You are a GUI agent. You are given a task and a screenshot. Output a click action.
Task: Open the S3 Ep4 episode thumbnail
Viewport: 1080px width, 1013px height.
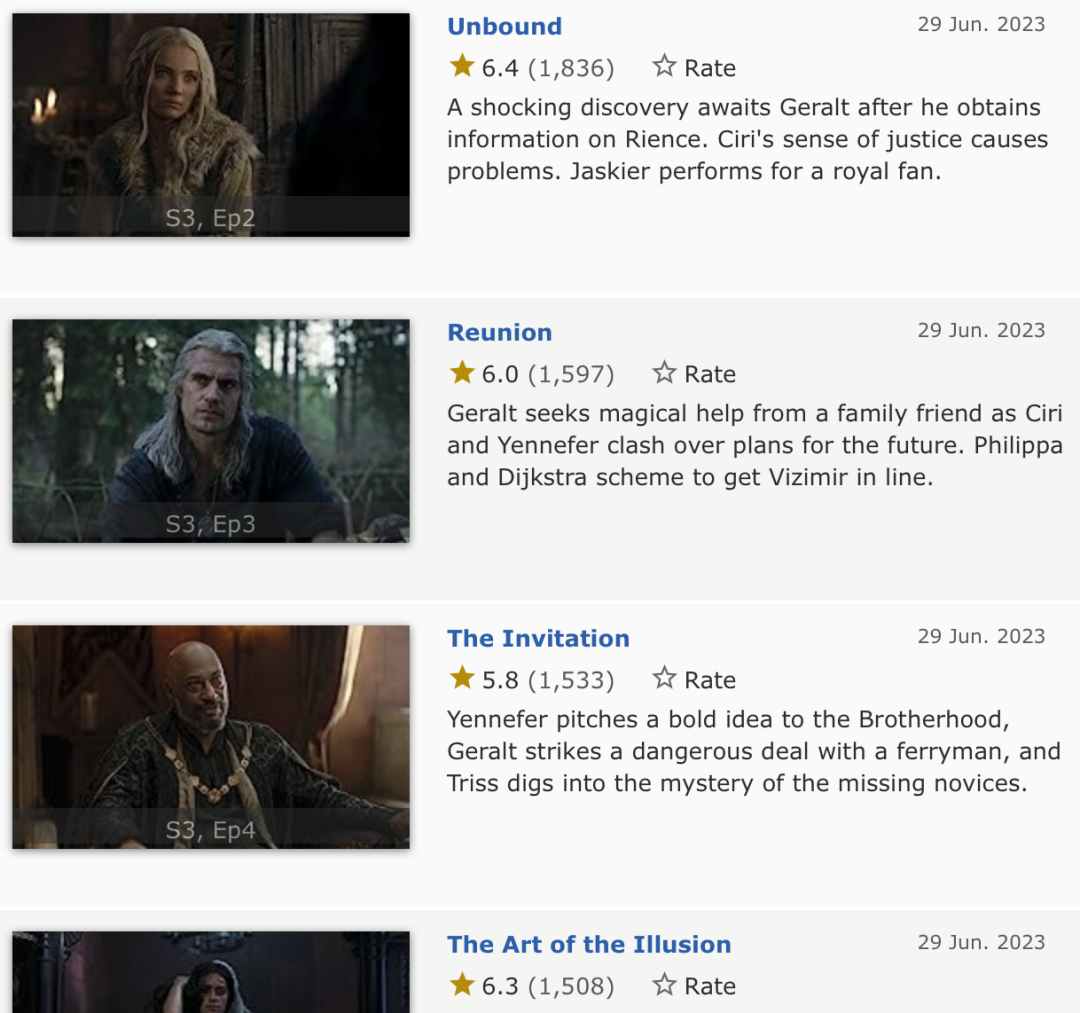[211, 737]
